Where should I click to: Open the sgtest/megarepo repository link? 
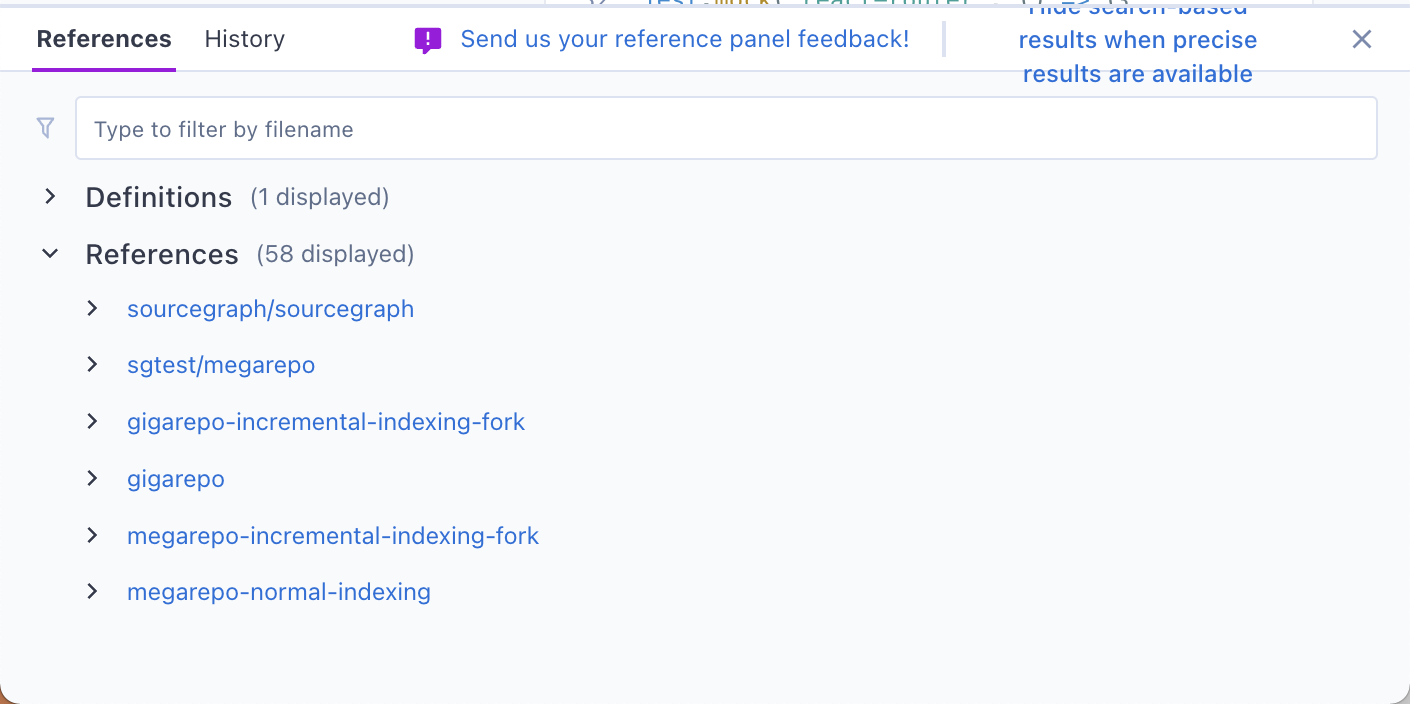221,365
